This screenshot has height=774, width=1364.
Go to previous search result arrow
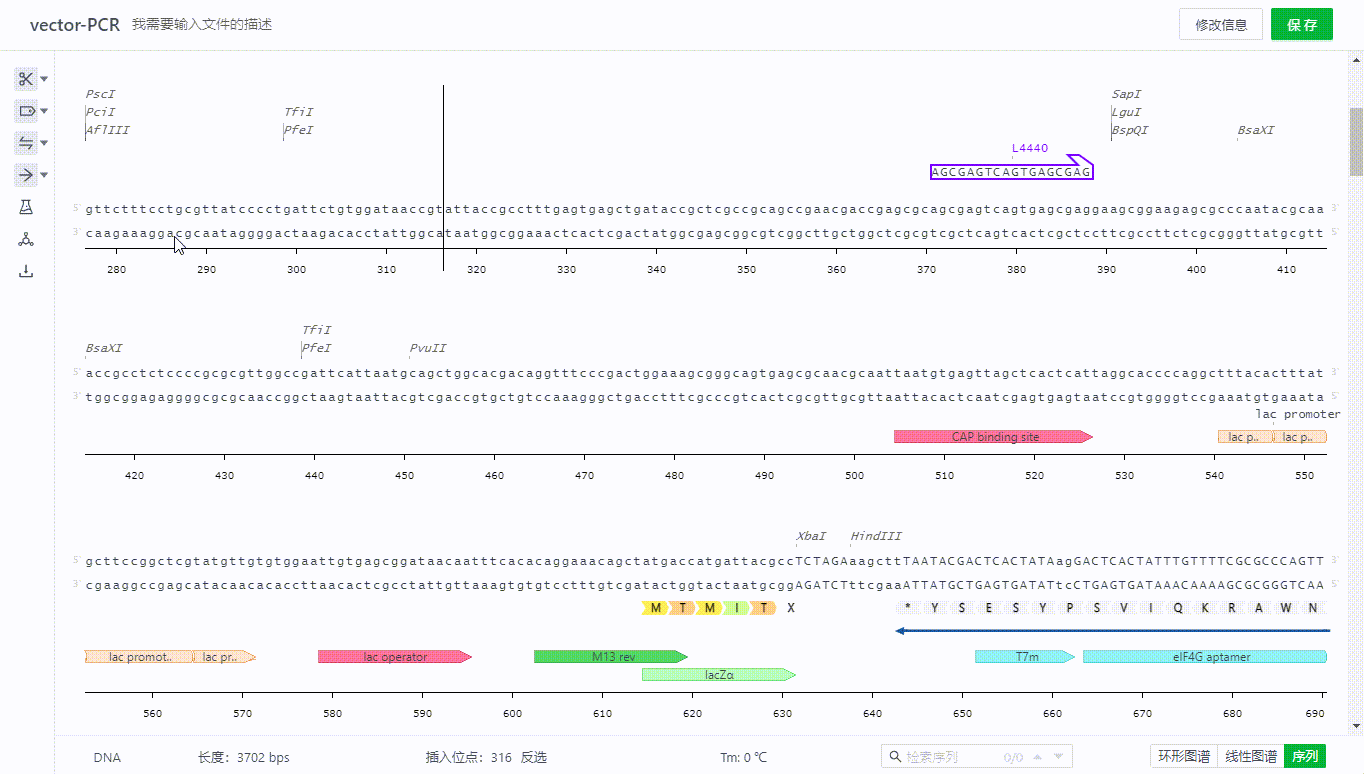(x=1037, y=757)
